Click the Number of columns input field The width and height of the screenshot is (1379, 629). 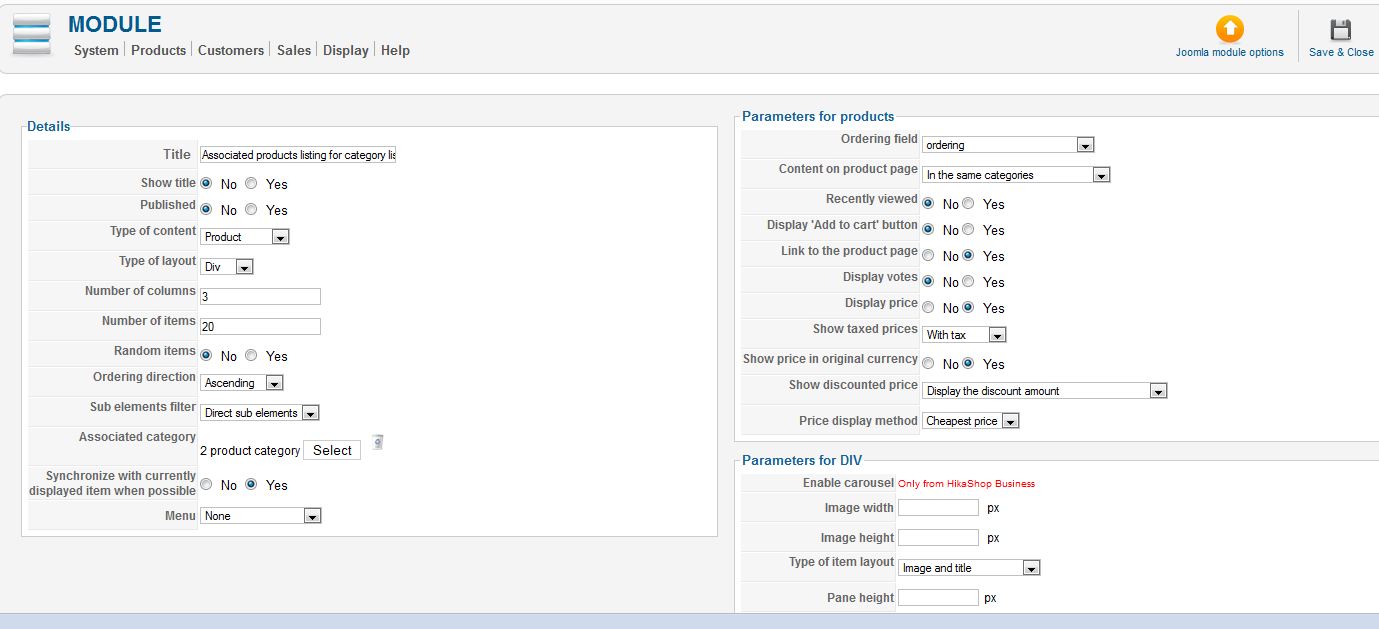[x=260, y=297]
